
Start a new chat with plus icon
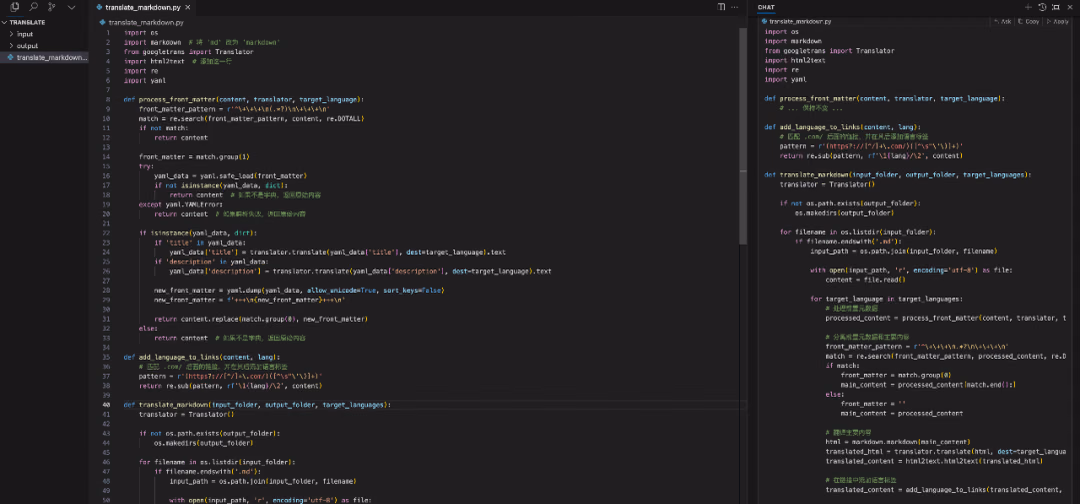1028,7
